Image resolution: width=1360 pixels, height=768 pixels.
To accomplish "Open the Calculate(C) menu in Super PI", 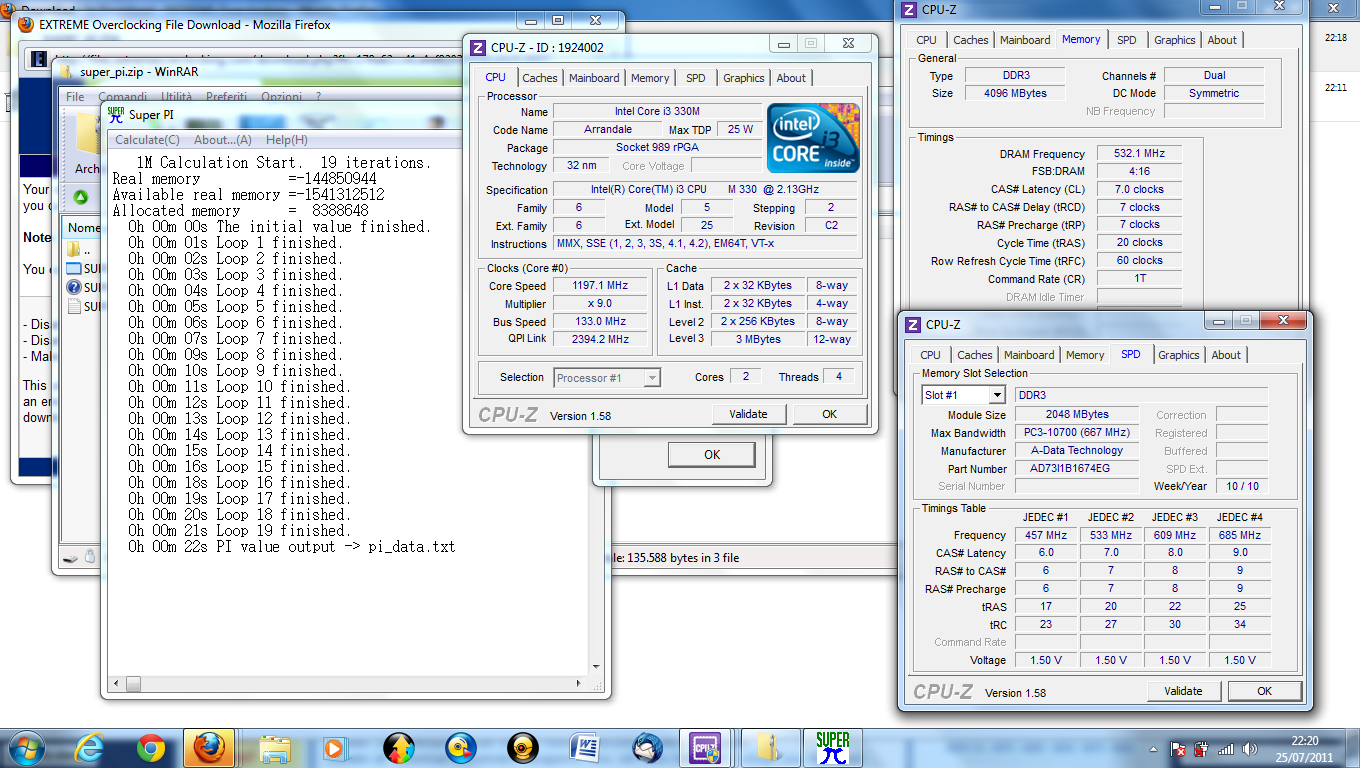I will pyautogui.click(x=147, y=140).
